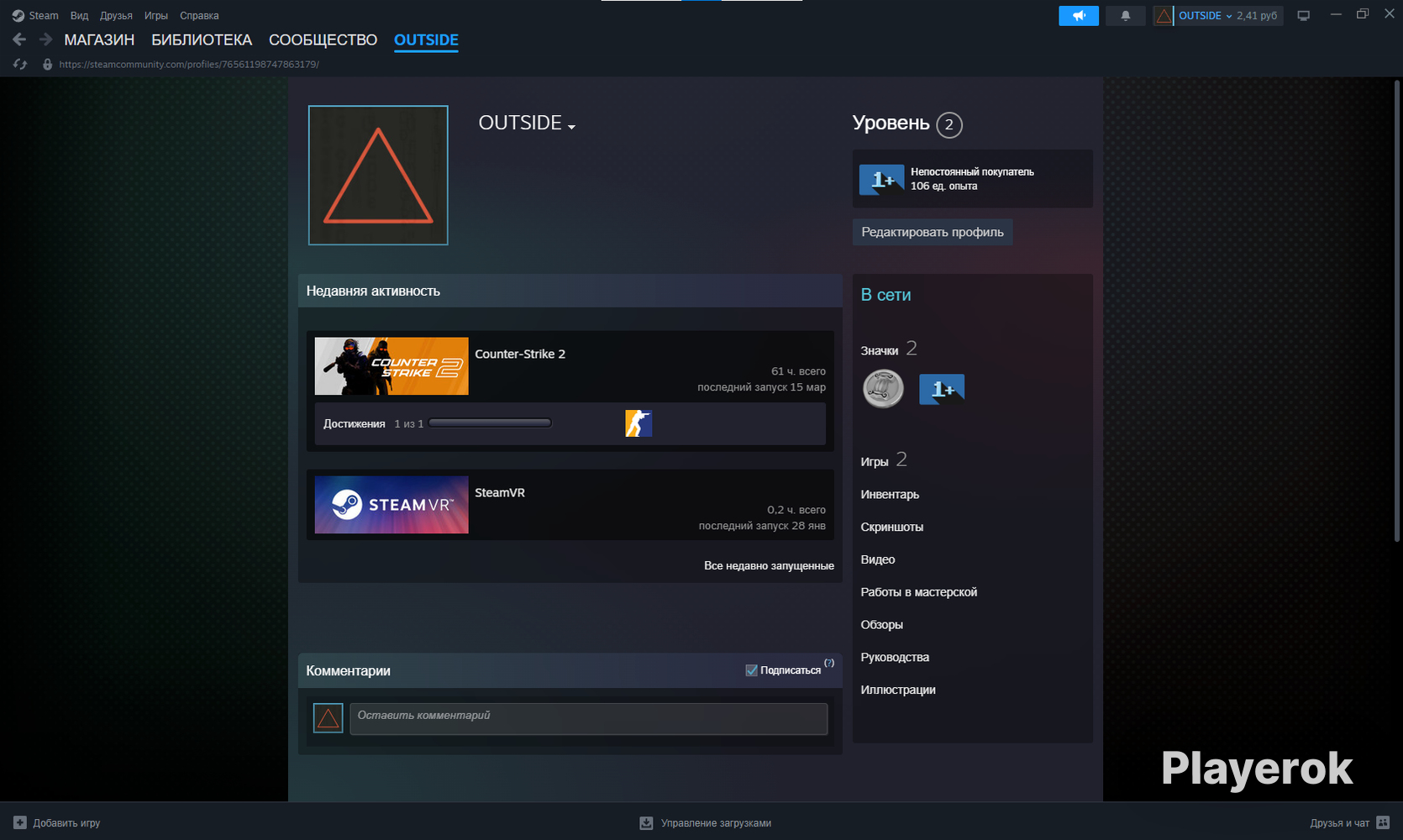
Task: Open the notifications bell
Action: pyautogui.click(x=1126, y=16)
